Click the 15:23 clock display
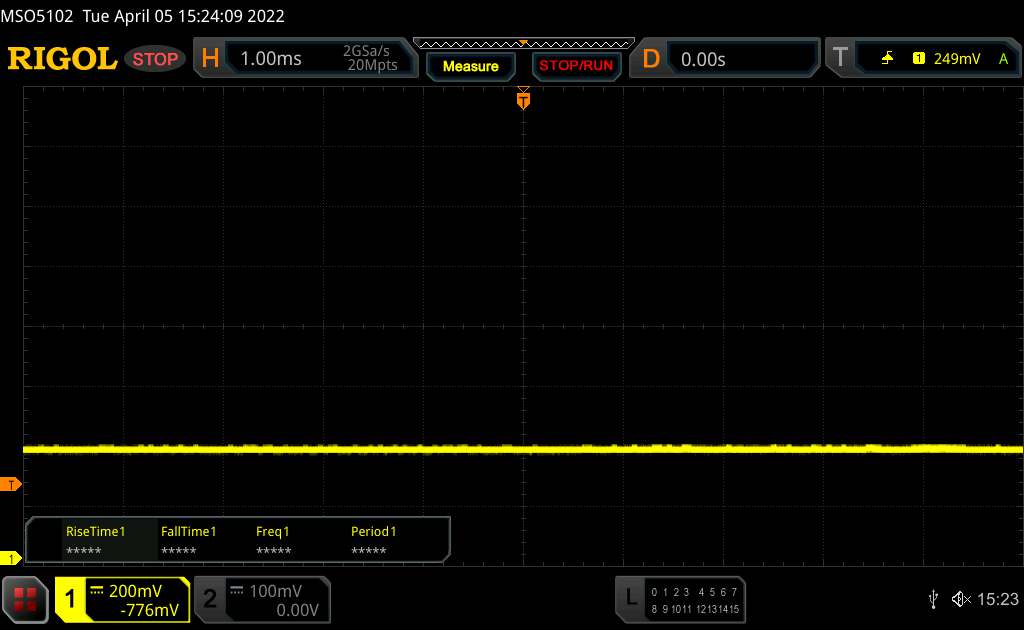 click(x=997, y=599)
